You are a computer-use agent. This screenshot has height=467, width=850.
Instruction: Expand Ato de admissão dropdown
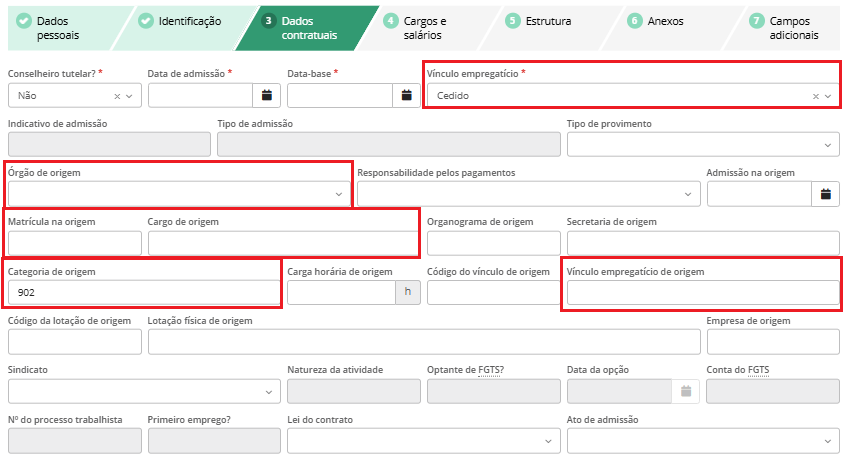click(703, 441)
